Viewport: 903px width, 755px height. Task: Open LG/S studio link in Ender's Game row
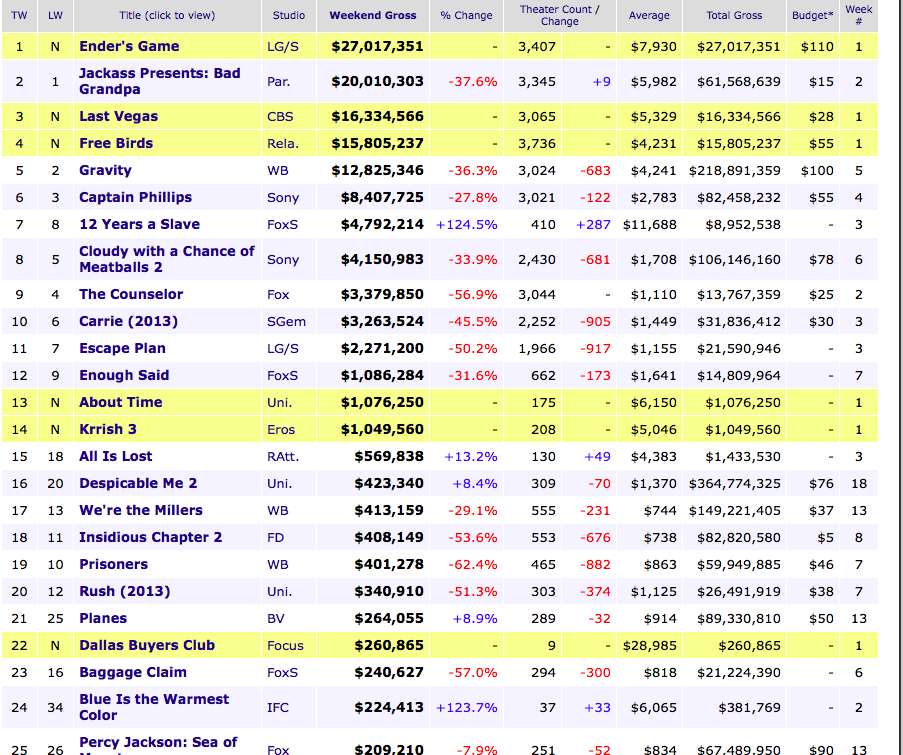(x=283, y=47)
